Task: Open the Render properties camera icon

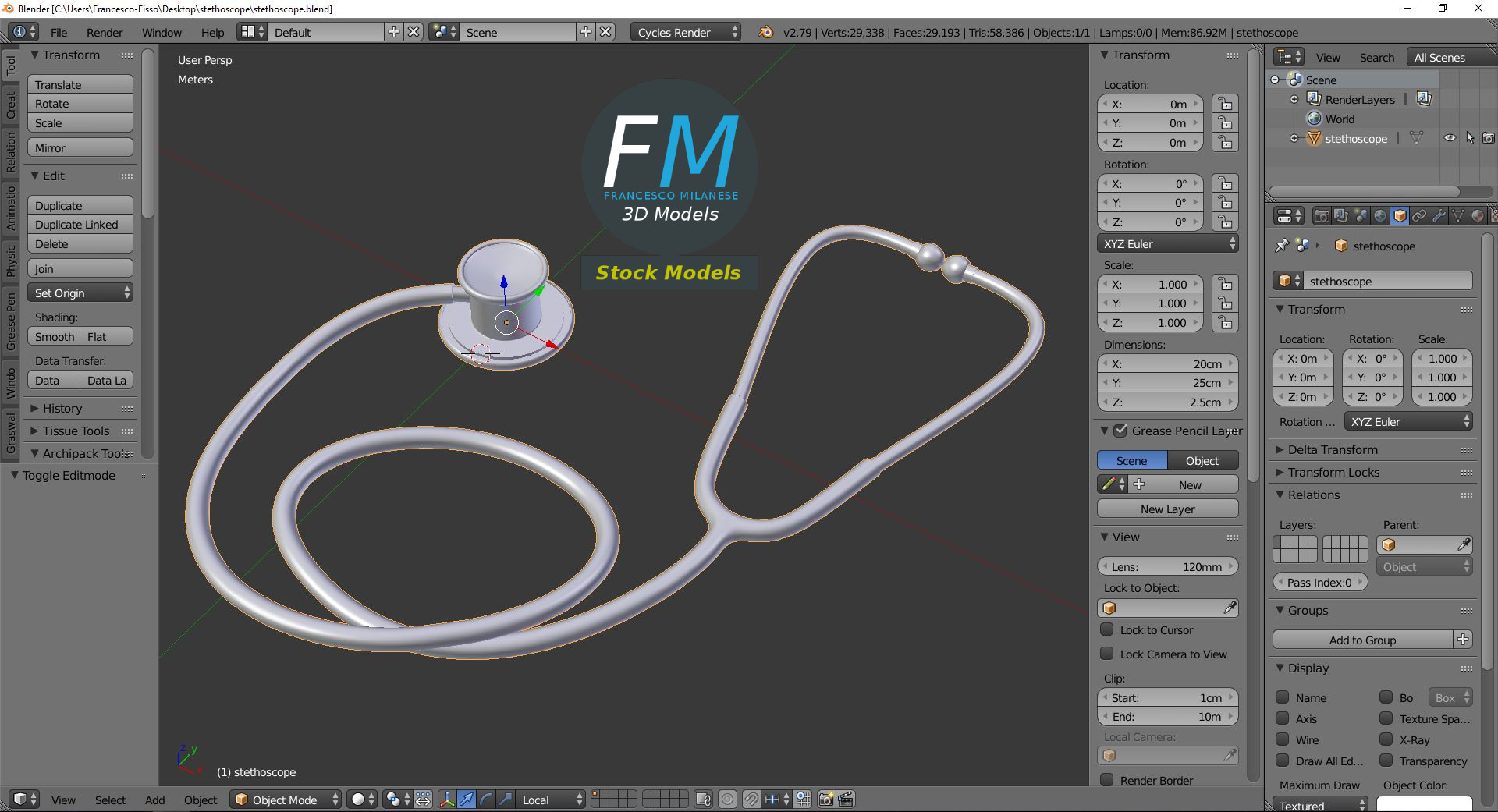Action: pos(1322,216)
